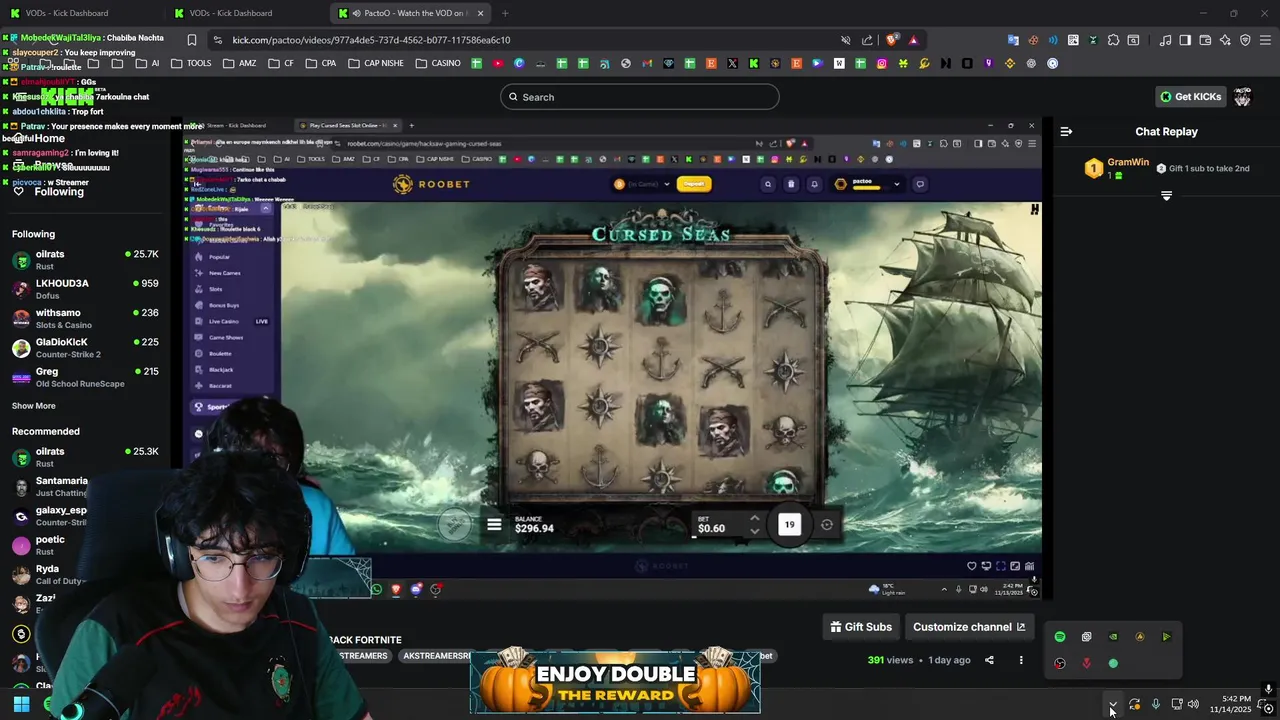Open the CASINO bookmarks folder
This screenshot has width=1280, height=720.
437,63
